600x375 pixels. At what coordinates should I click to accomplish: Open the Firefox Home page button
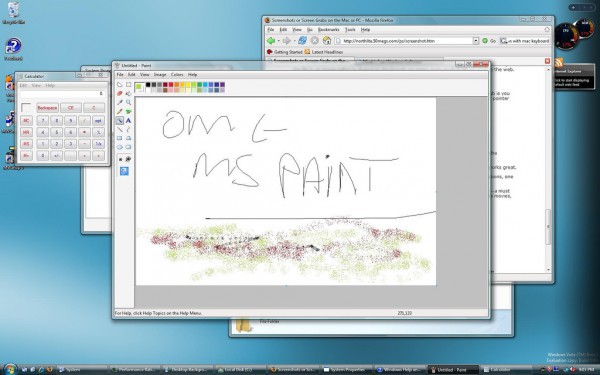tap(326, 41)
